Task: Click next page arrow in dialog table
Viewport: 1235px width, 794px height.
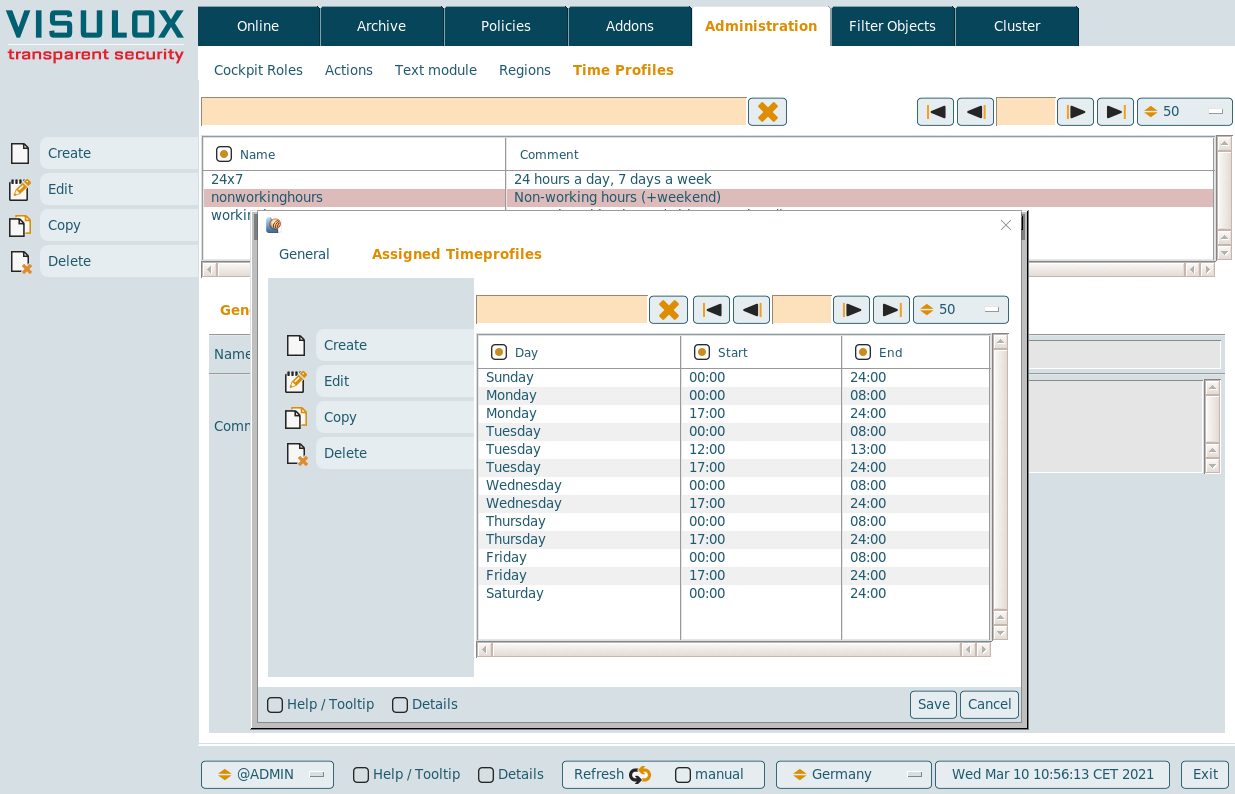Action: tap(851, 310)
